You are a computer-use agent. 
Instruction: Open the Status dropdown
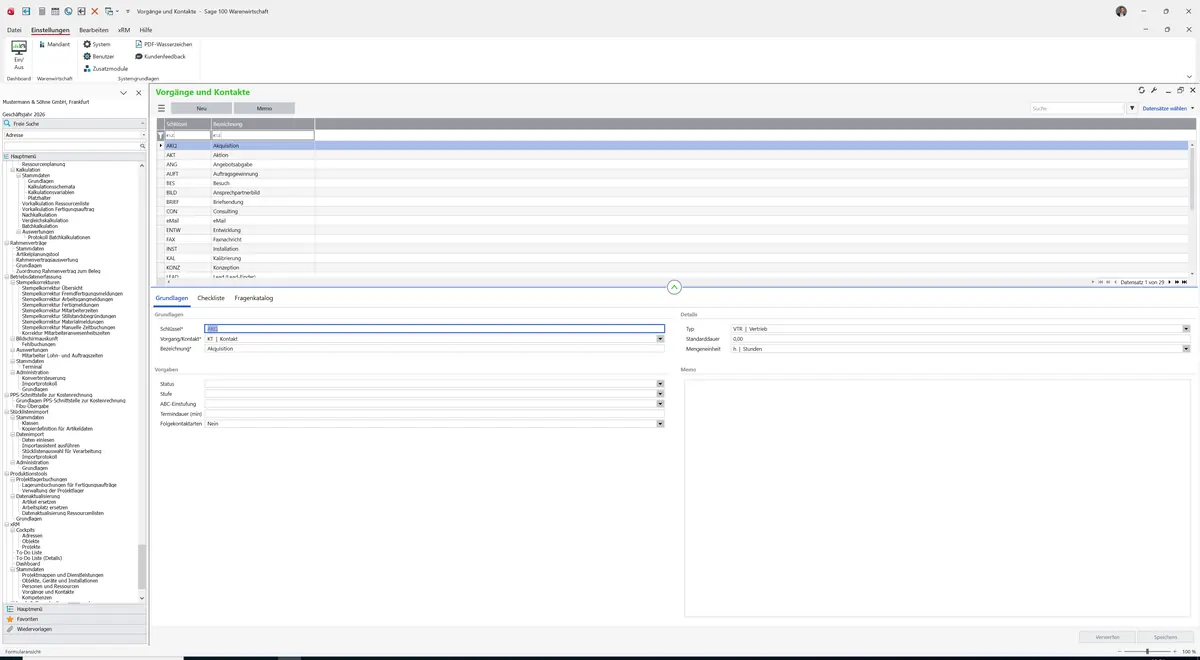tap(660, 384)
